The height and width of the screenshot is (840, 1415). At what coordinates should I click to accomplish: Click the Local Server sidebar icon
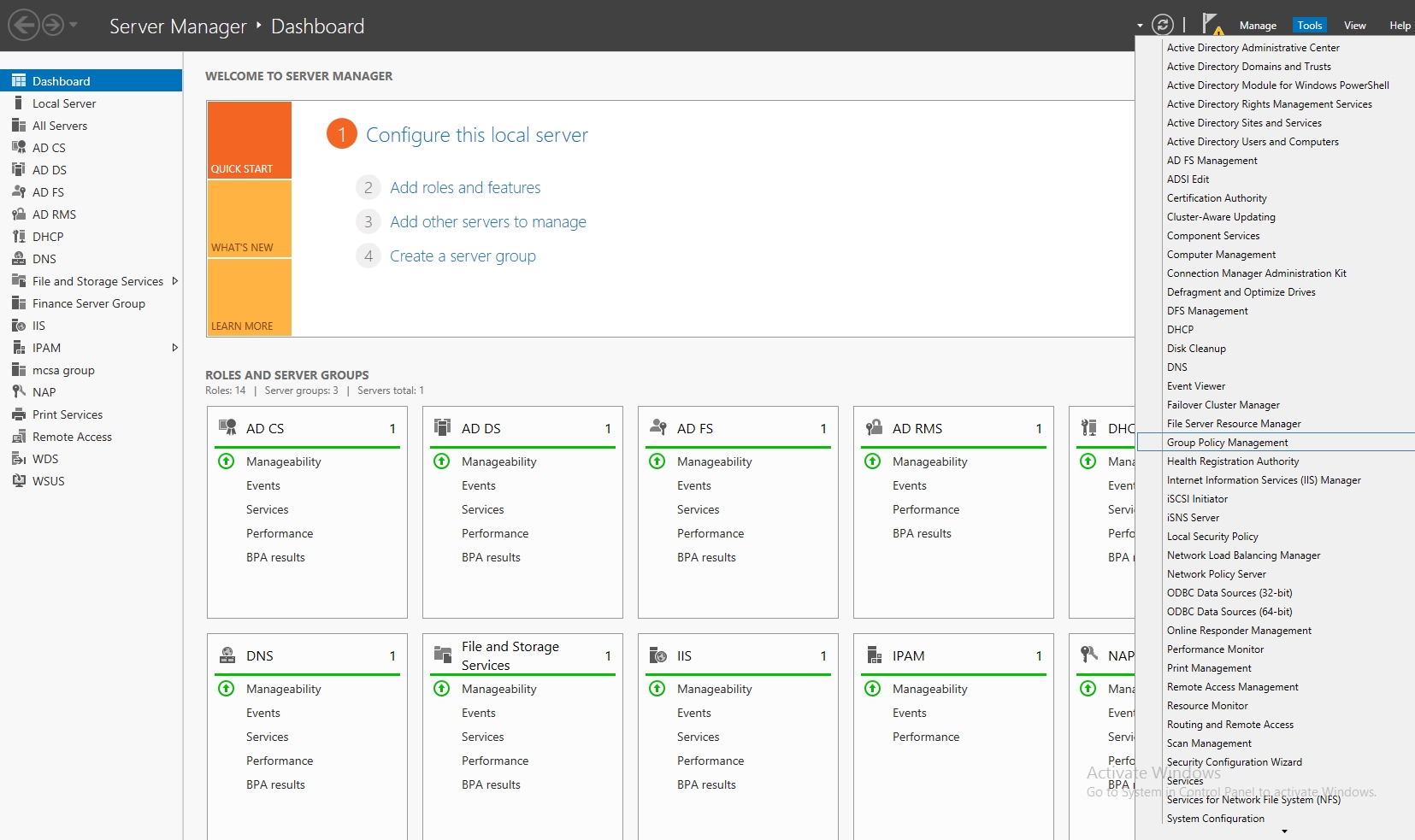click(19, 103)
